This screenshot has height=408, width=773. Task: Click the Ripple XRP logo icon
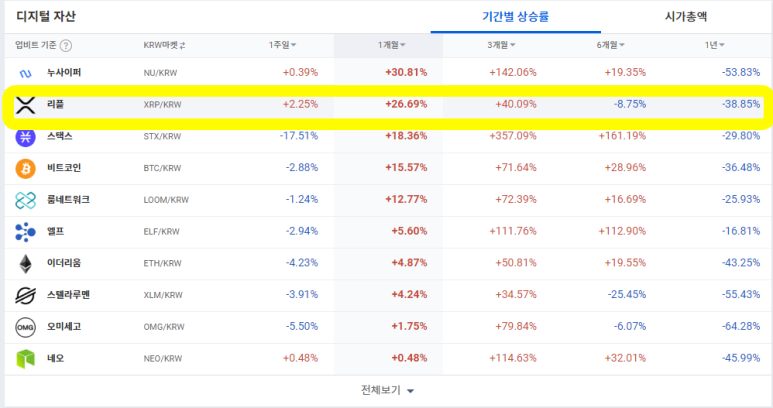coord(25,105)
